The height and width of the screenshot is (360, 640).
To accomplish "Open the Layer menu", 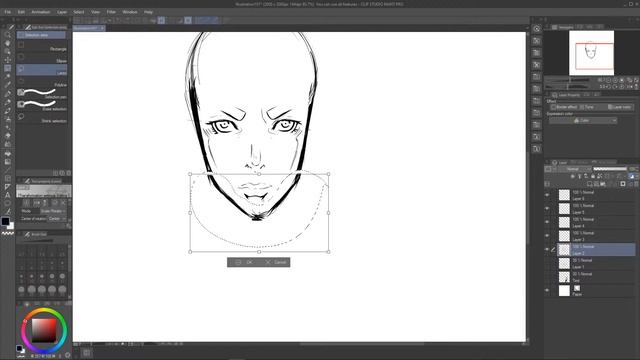I will [62, 12].
